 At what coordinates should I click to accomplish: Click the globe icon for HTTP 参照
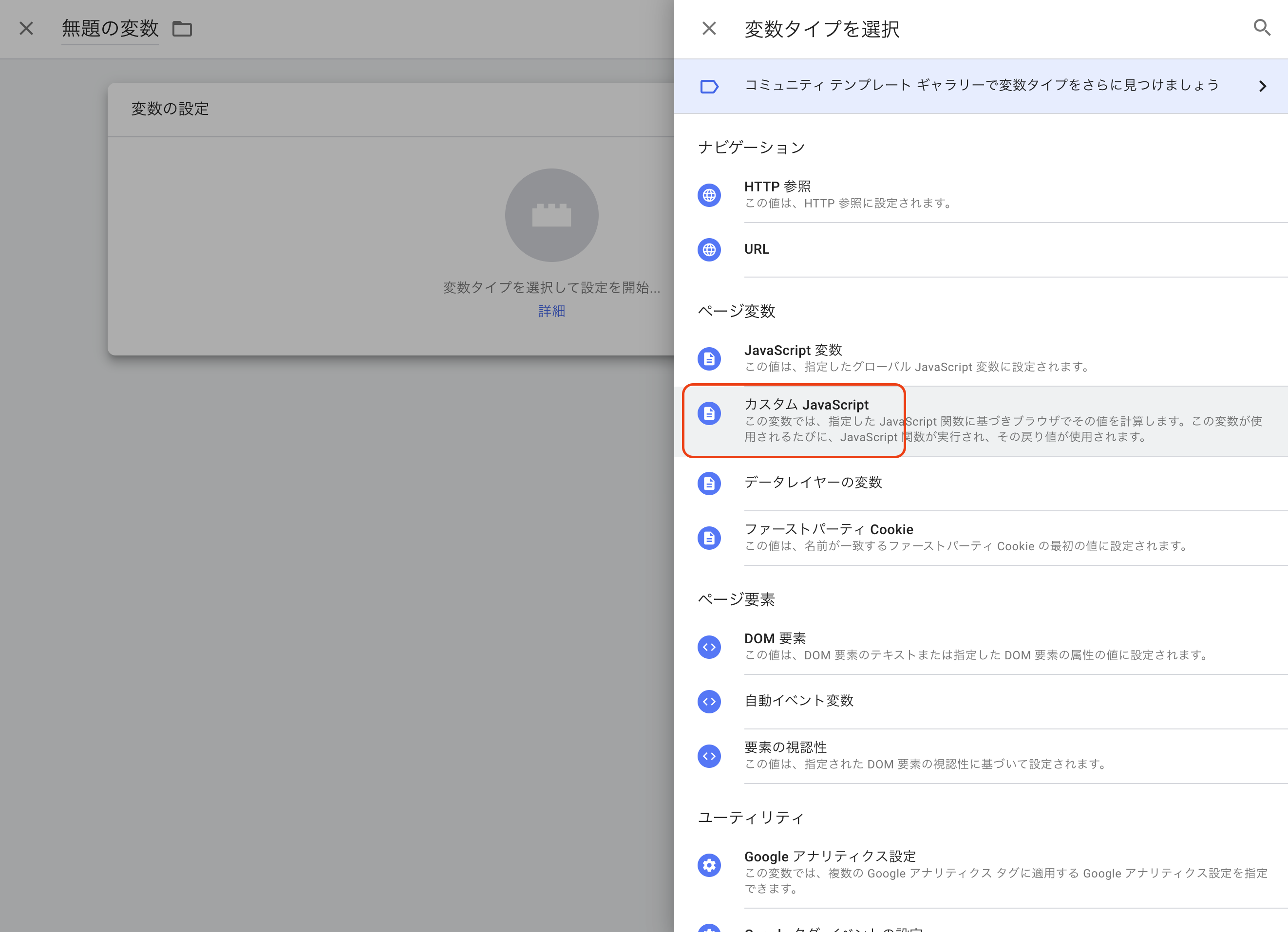tap(709, 195)
